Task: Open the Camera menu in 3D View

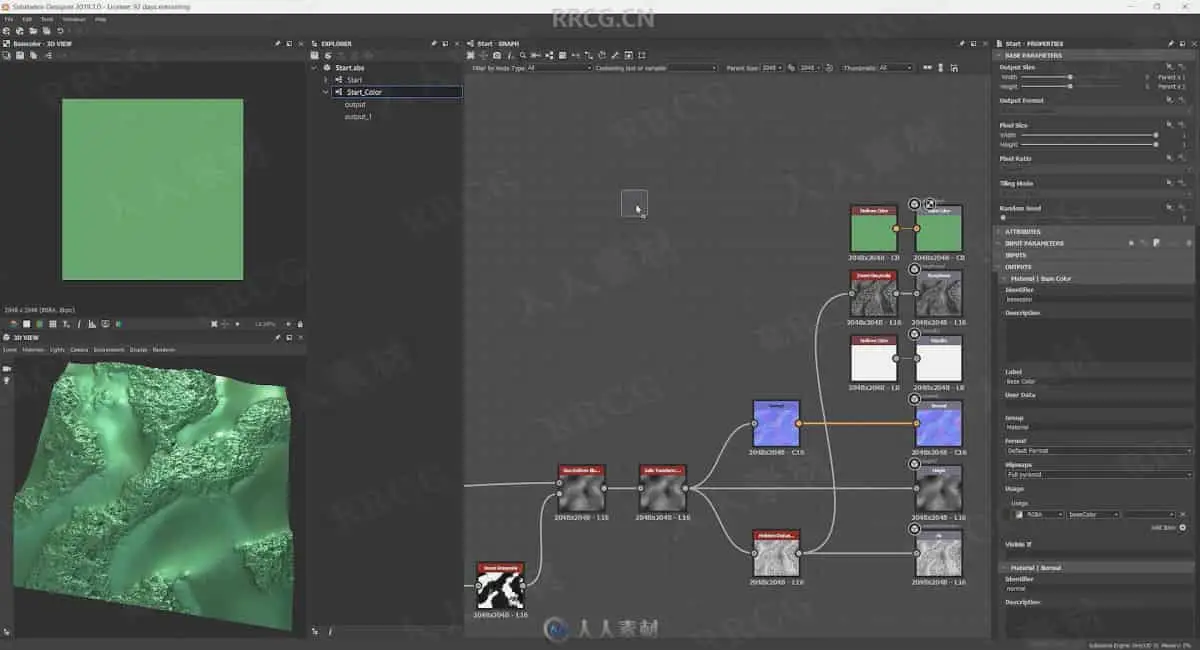Action: pos(79,350)
